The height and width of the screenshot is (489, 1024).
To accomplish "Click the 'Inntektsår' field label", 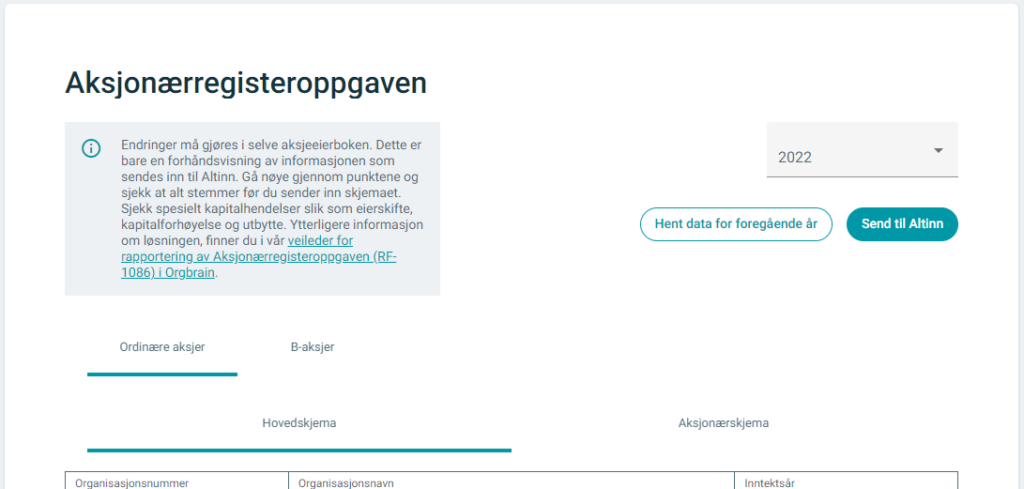I will coord(769,483).
